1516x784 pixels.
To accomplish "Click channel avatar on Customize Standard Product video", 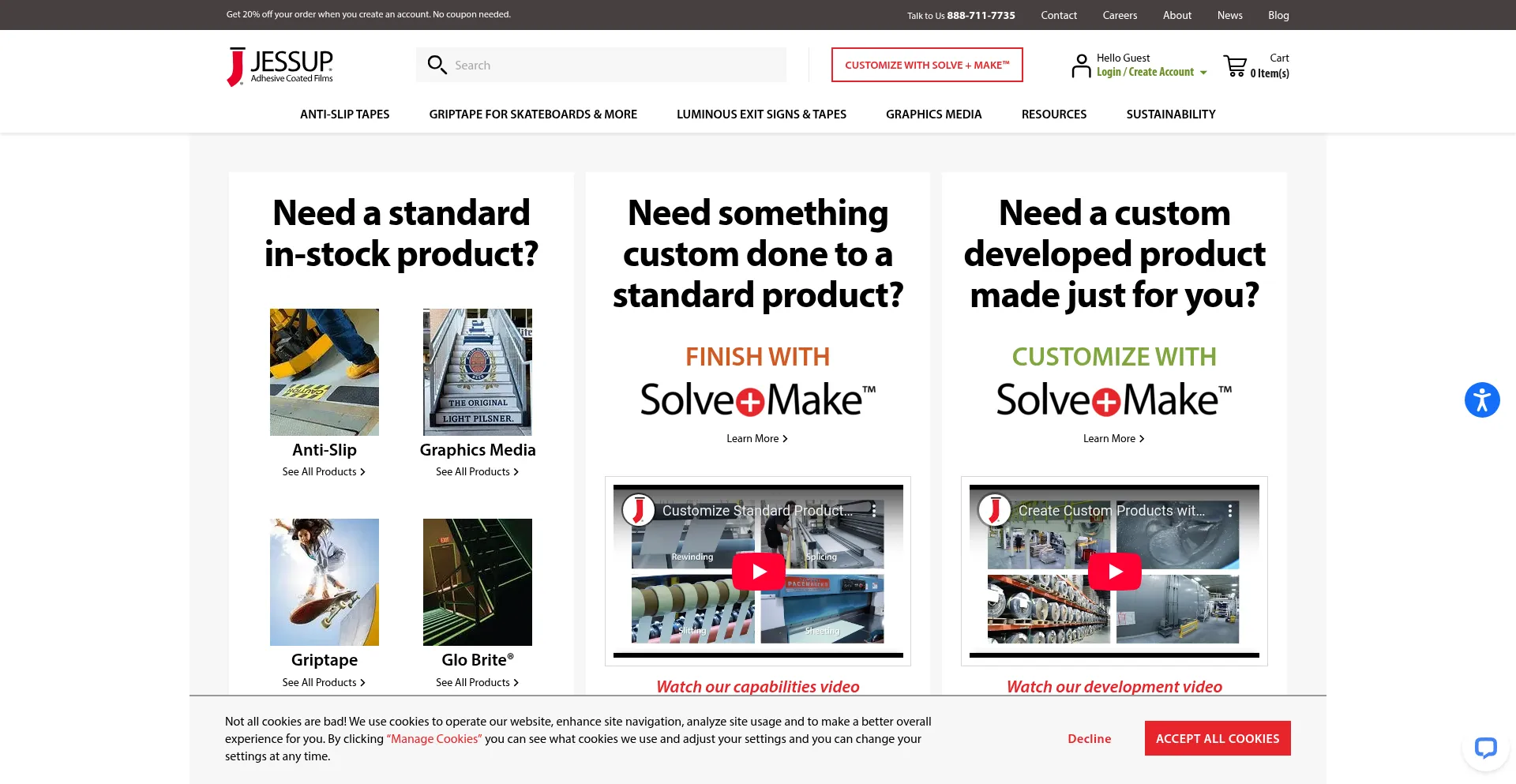I will (638, 510).
